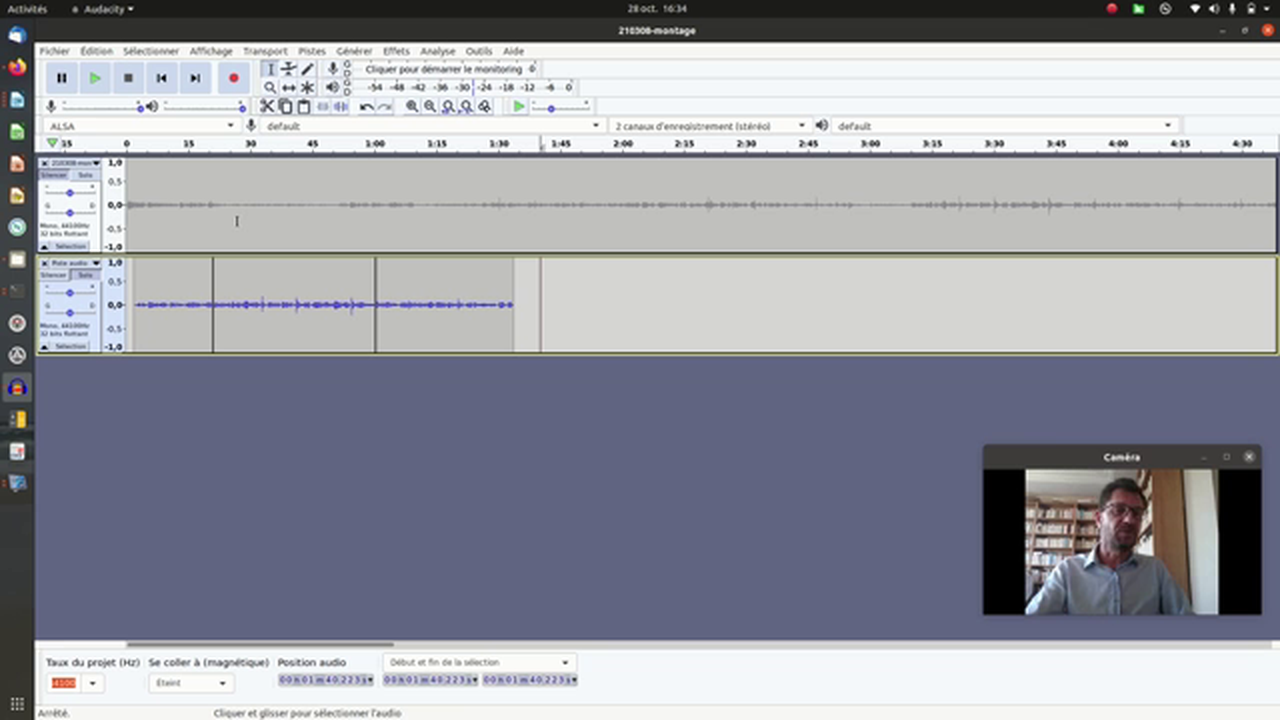This screenshot has width=1280, height=720.
Task: Click the scissors icon to cut selection
Action: (x=267, y=106)
